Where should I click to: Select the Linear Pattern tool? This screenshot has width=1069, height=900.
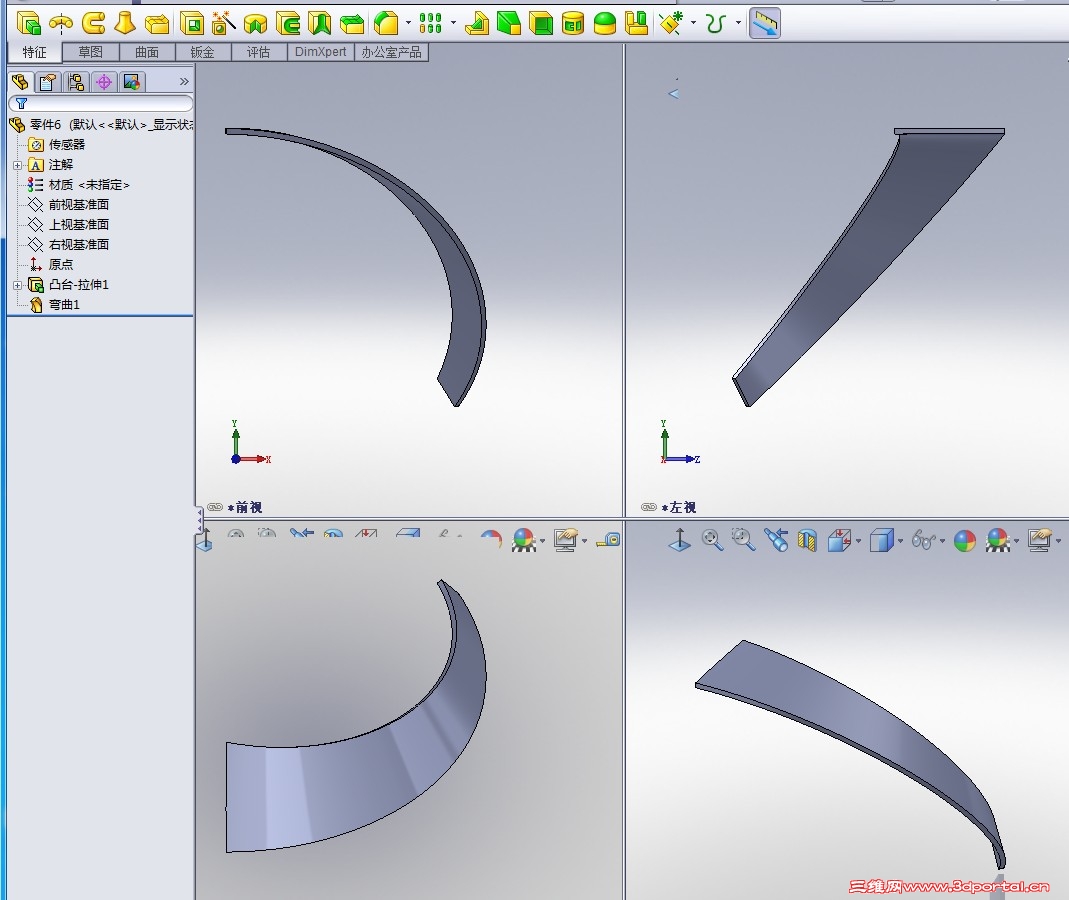point(431,24)
